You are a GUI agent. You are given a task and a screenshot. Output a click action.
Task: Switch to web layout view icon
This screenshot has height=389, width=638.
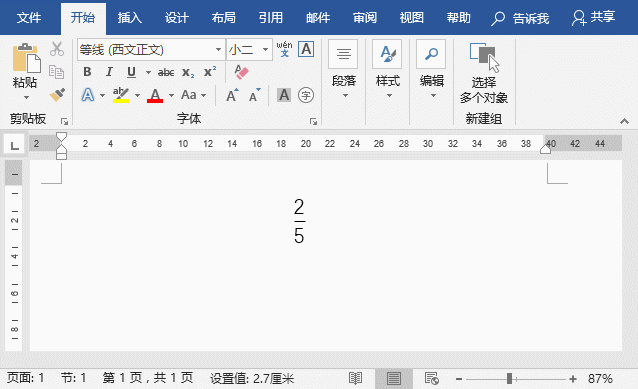(432, 379)
